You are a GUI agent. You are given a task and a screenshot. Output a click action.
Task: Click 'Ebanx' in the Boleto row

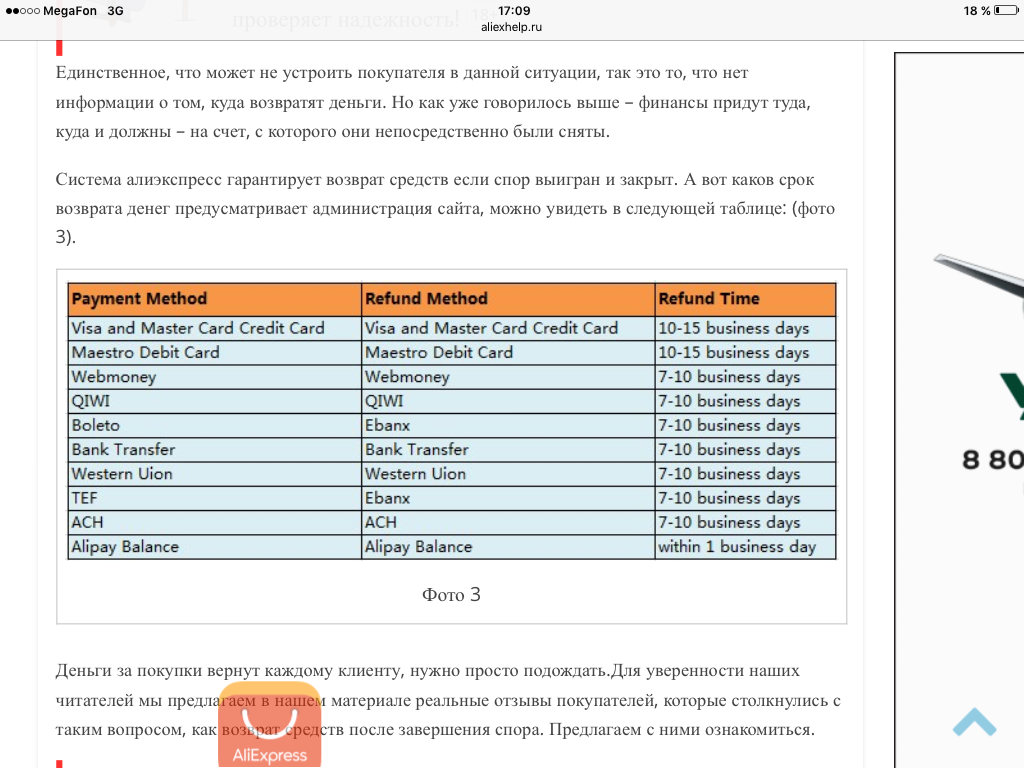tap(508, 425)
